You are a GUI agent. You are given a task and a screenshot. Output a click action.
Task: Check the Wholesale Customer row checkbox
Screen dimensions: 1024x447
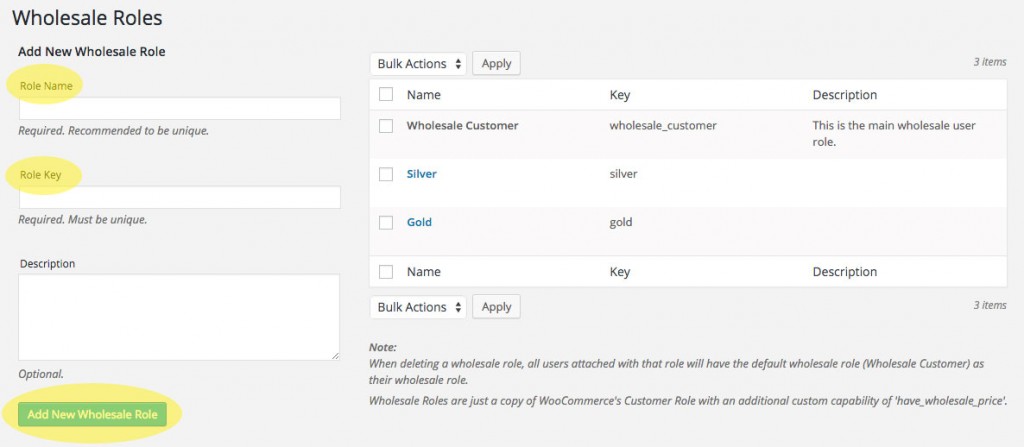click(386, 126)
